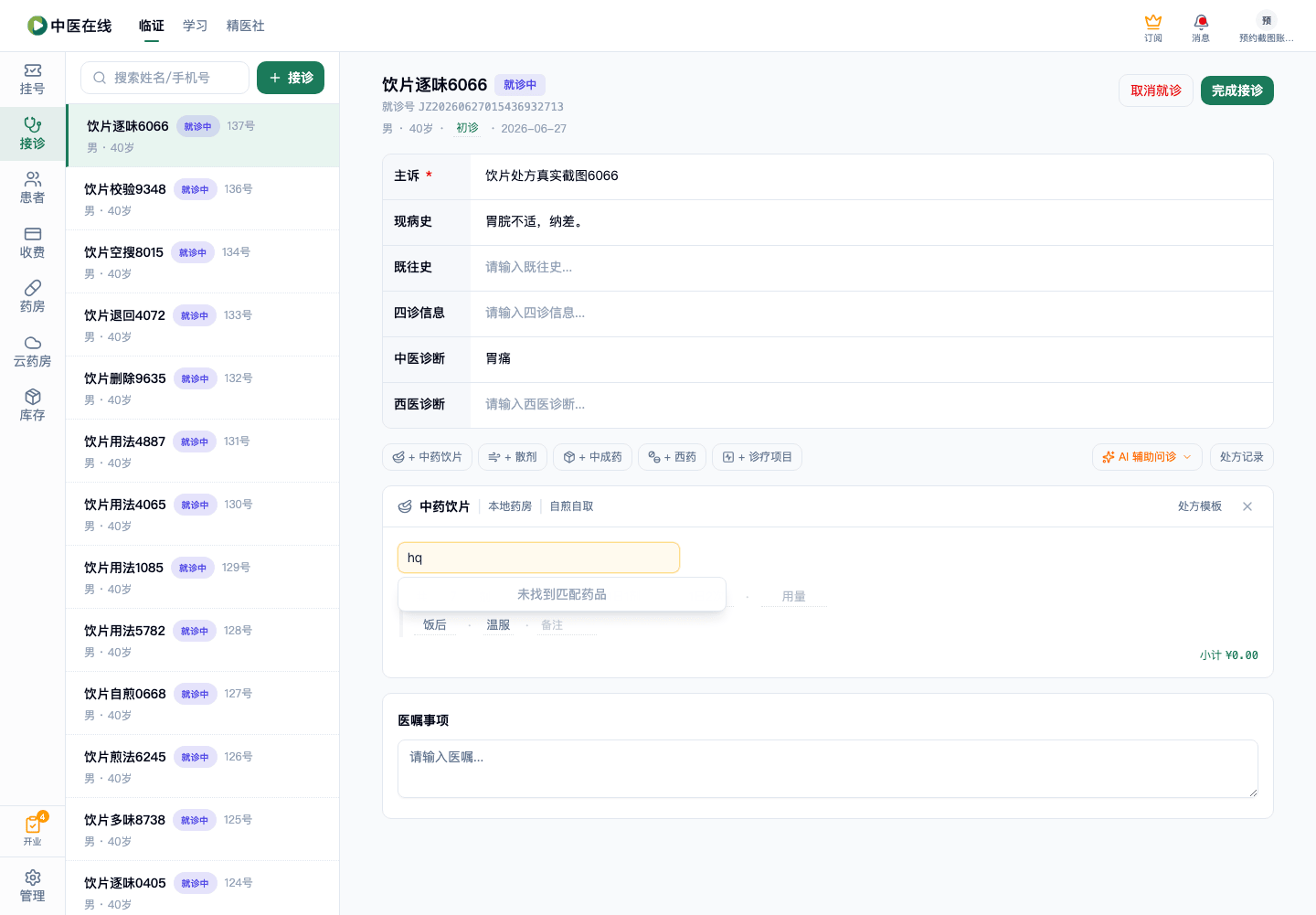Click the 初诊 visit type tag
Image resolution: width=1316 pixels, height=915 pixels.
coord(467,128)
